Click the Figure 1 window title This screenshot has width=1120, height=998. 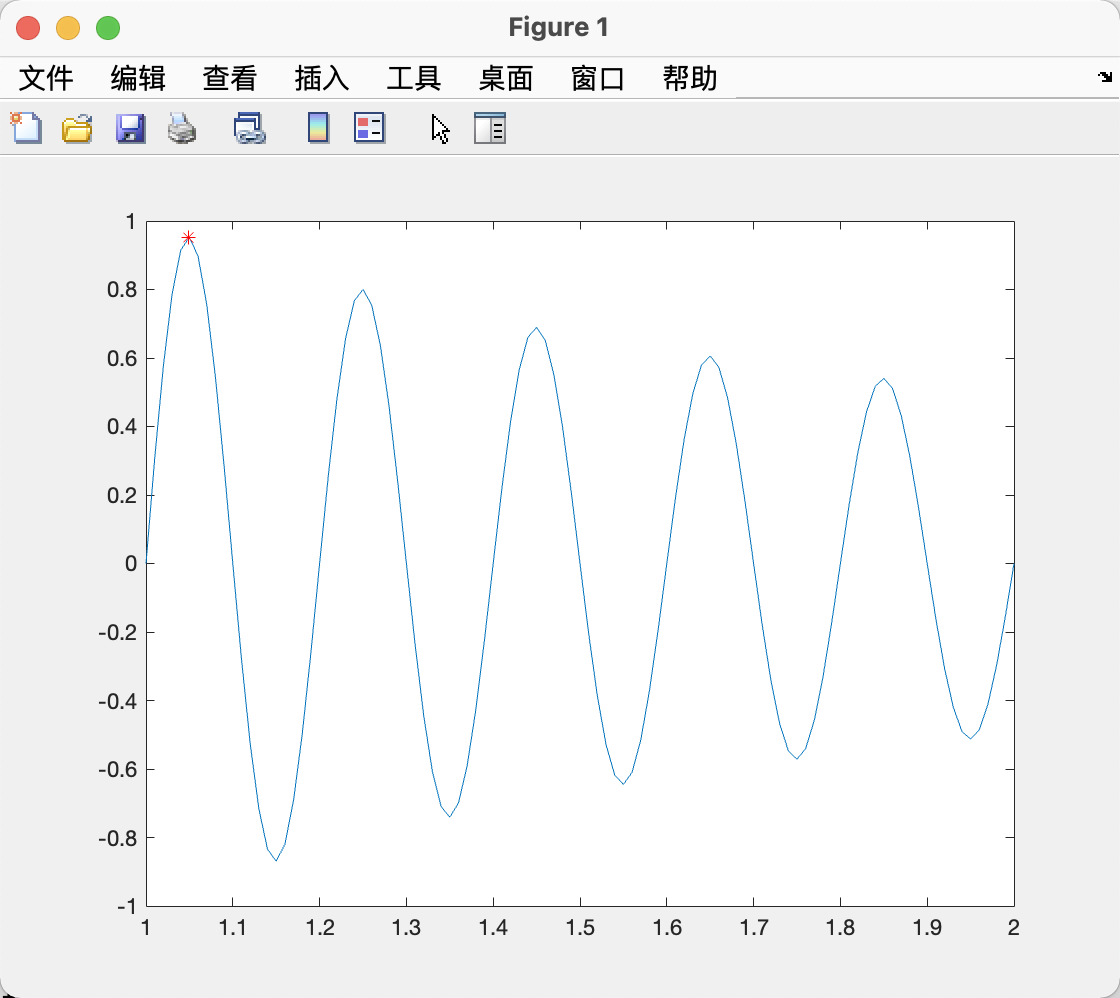pos(559,27)
